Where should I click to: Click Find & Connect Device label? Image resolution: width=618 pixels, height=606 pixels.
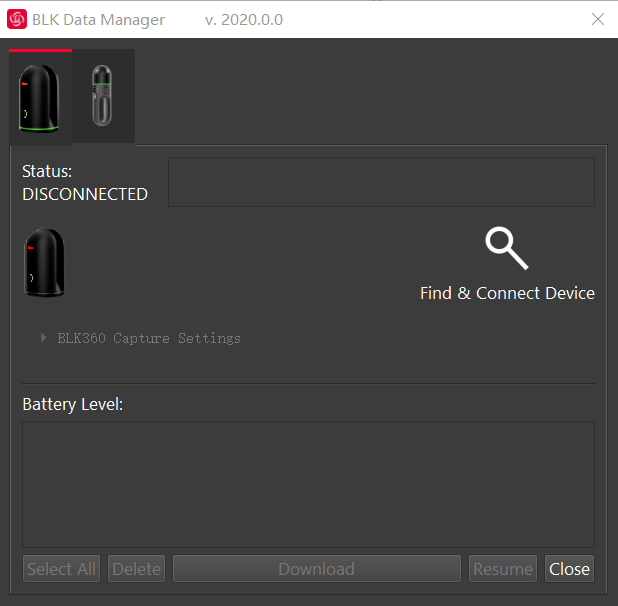[507, 293]
